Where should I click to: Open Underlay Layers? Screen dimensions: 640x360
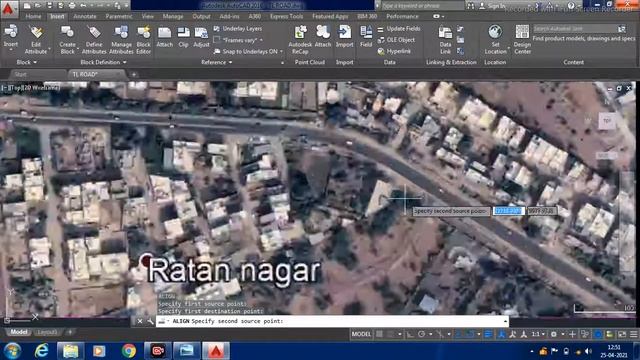[x=238, y=29]
